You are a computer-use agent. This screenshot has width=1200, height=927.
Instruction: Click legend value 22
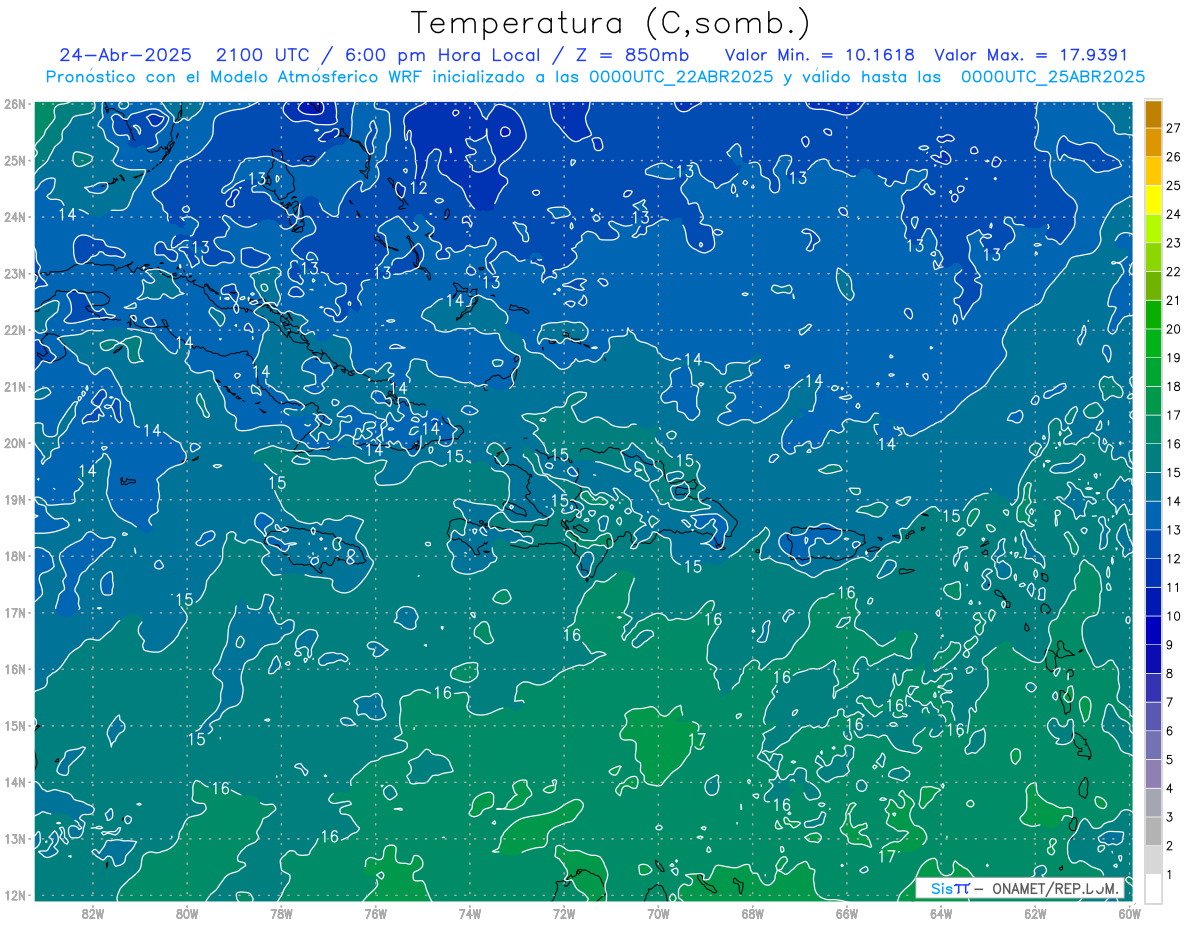click(x=1174, y=272)
